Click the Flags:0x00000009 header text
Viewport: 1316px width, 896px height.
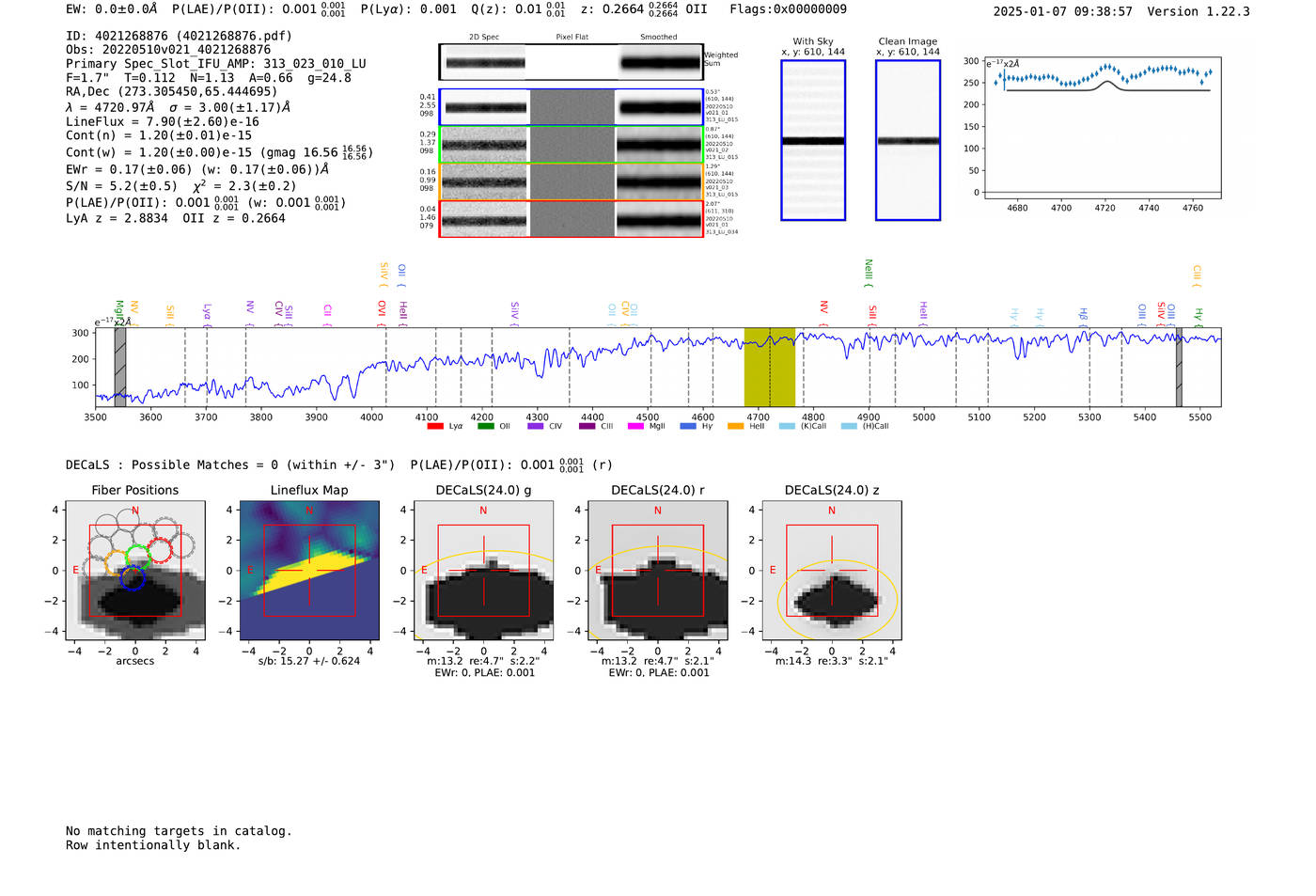tap(788, 9)
